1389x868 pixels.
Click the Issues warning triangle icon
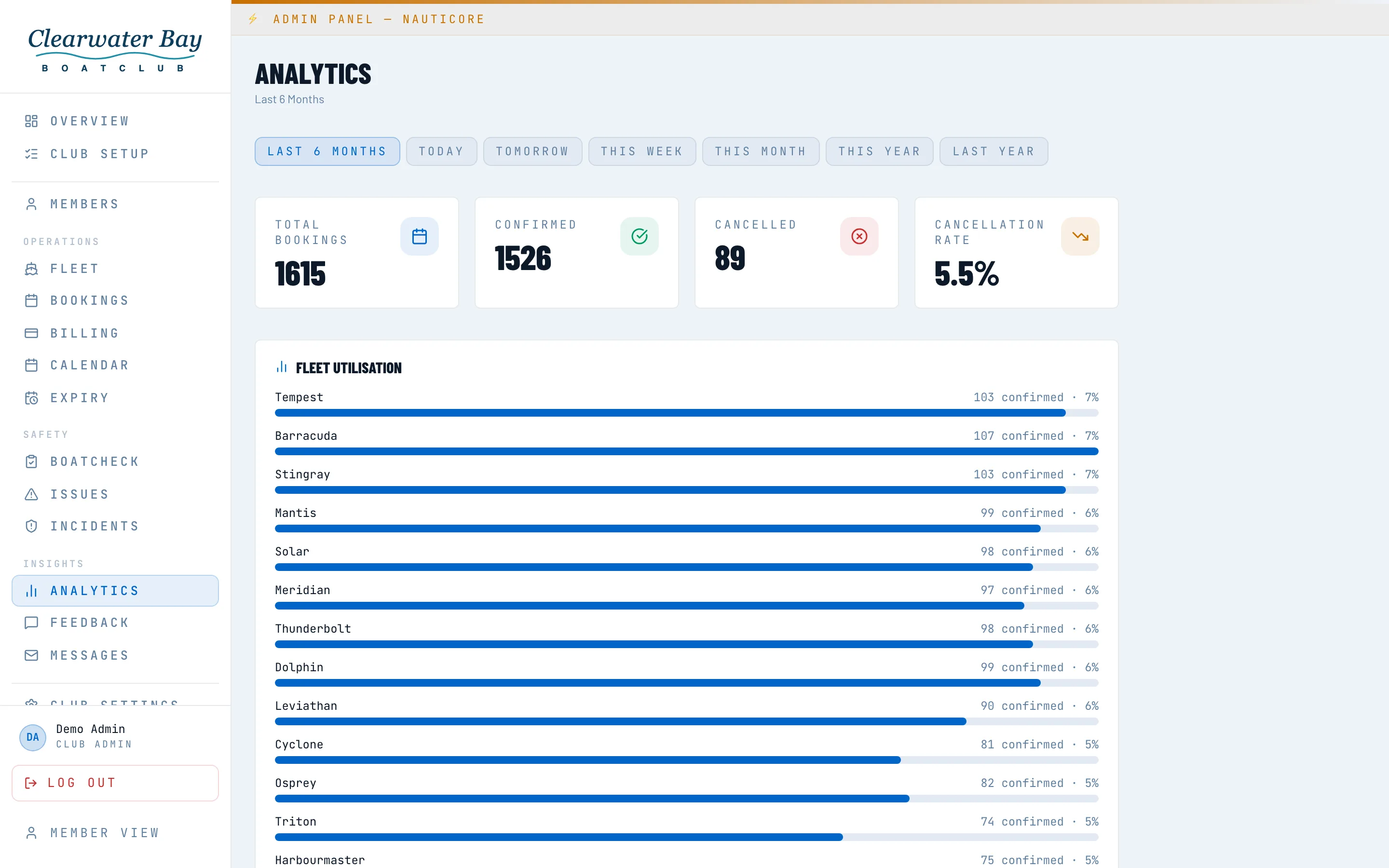[x=31, y=494]
